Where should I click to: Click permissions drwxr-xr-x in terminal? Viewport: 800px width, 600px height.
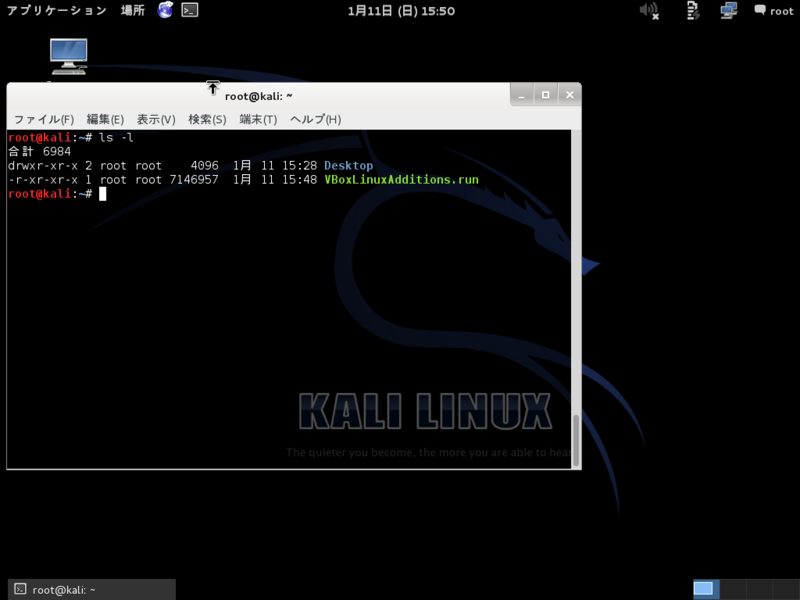pos(43,165)
